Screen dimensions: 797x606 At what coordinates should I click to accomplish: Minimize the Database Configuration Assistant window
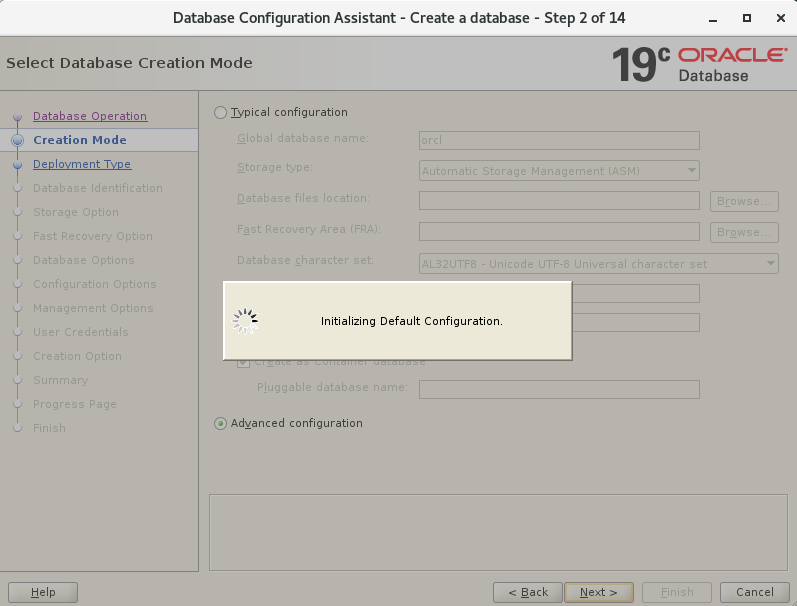click(x=713, y=18)
